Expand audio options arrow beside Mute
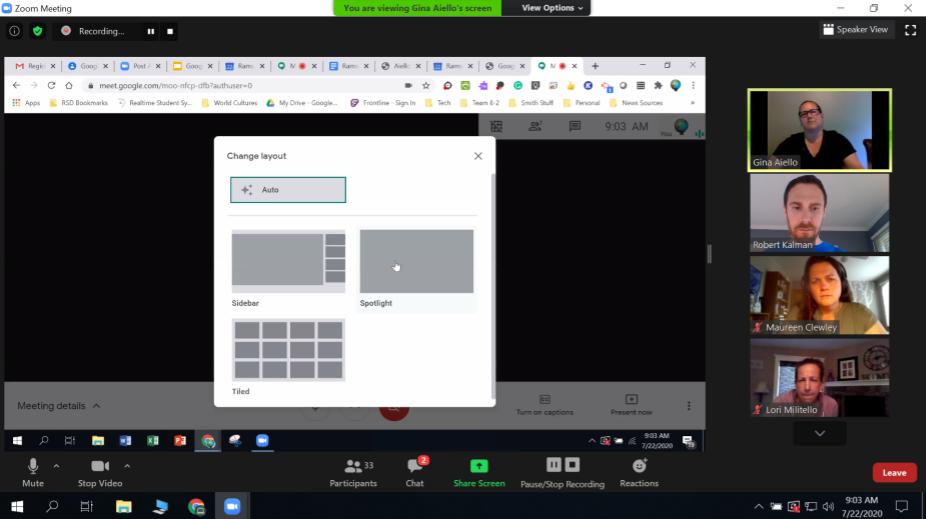This screenshot has width=926, height=519. point(56,466)
